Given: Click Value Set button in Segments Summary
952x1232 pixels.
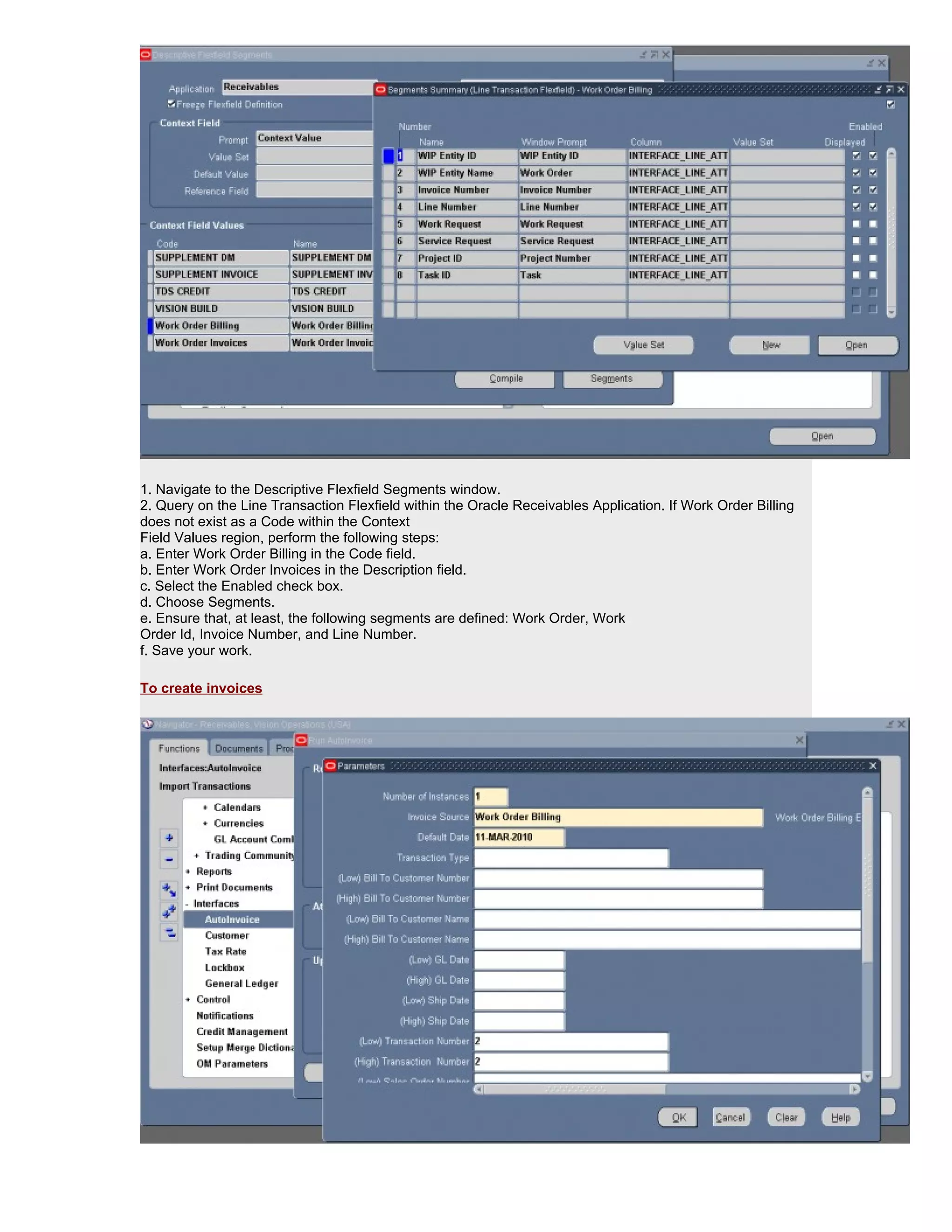Looking at the screenshot, I should tap(643, 345).
